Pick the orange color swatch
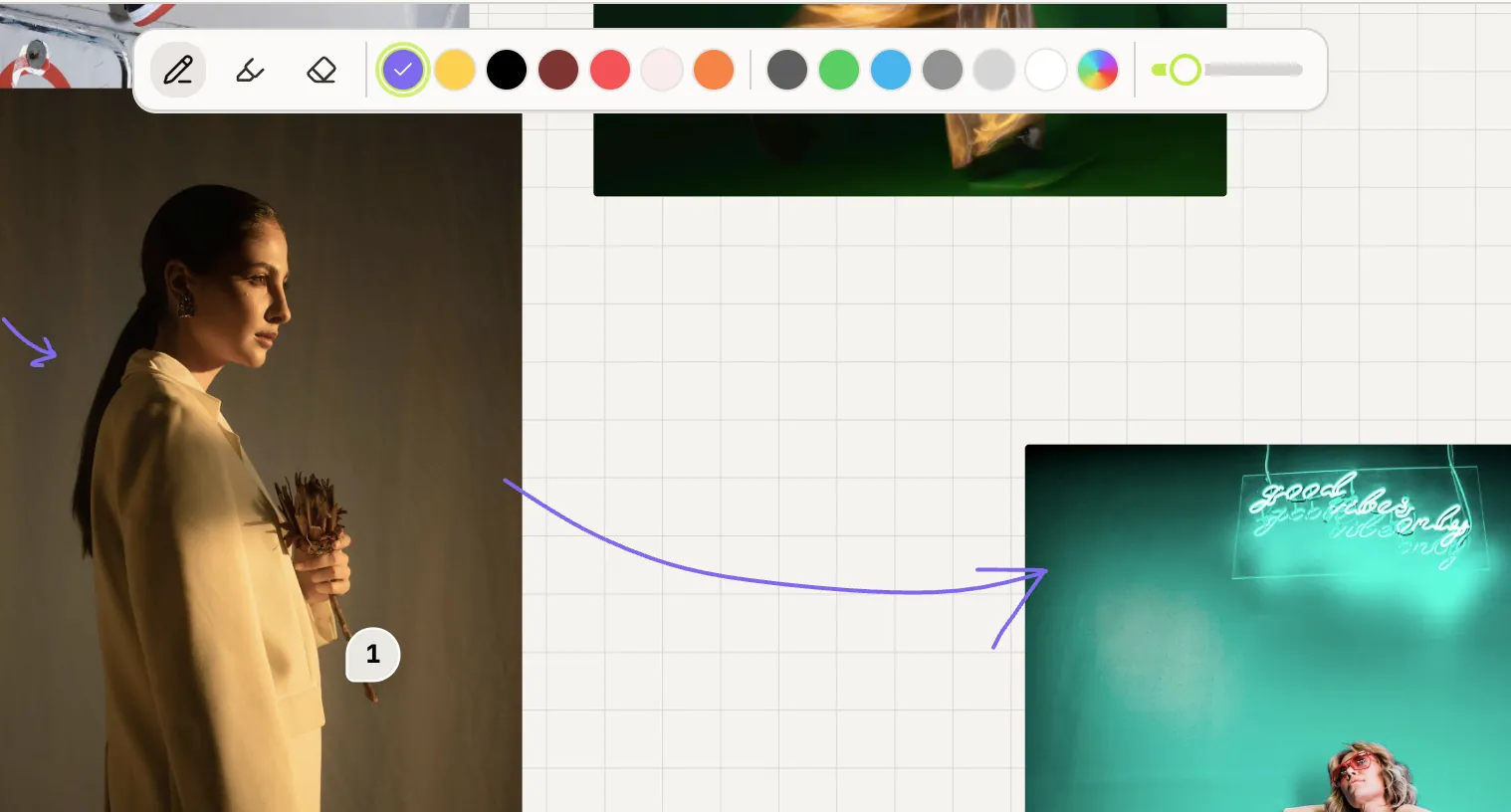The width and height of the screenshot is (1511, 812). click(x=714, y=70)
